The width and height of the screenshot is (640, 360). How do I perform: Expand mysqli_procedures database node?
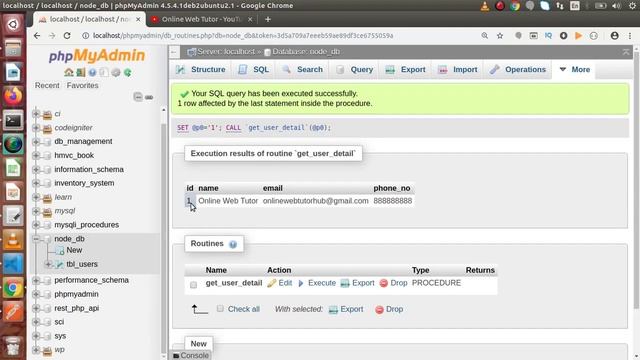(36, 225)
